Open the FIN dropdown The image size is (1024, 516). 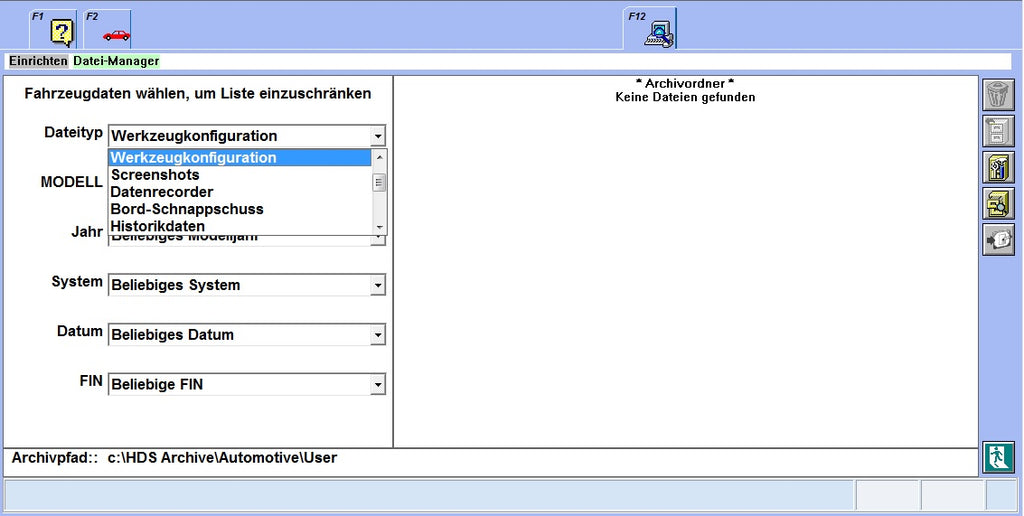click(377, 385)
